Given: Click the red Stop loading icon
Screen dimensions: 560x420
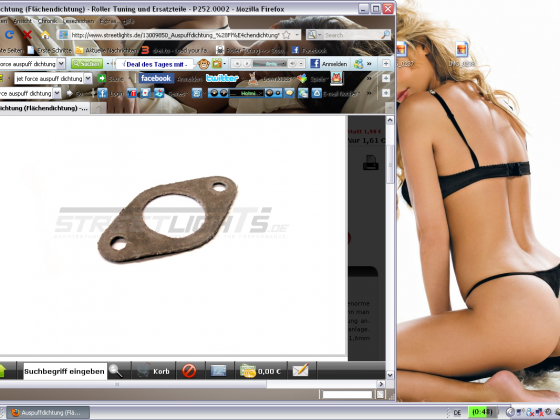Looking at the screenshot, I should pyautogui.click(x=27, y=35).
